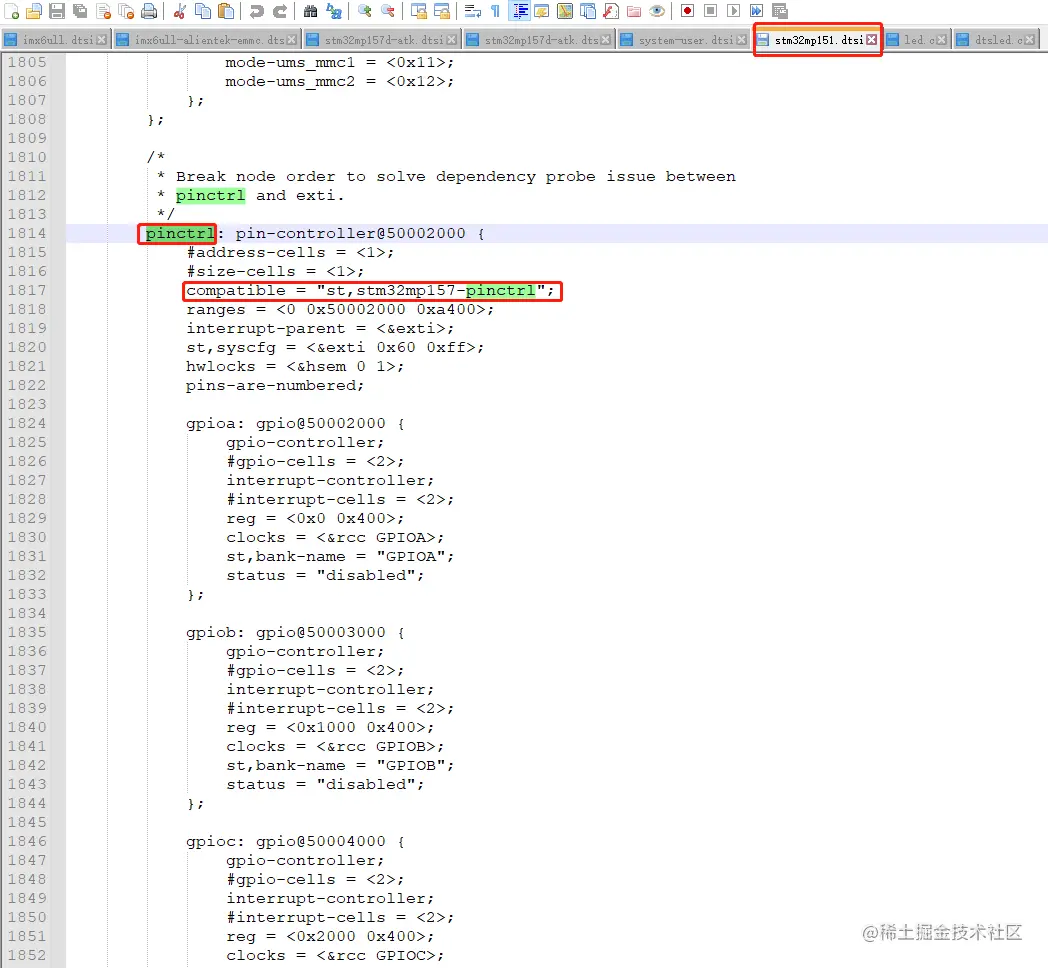Click st,bank-name = "GPIOB" line
The height and width of the screenshot is (968, 1048).
tap(340, 765)
